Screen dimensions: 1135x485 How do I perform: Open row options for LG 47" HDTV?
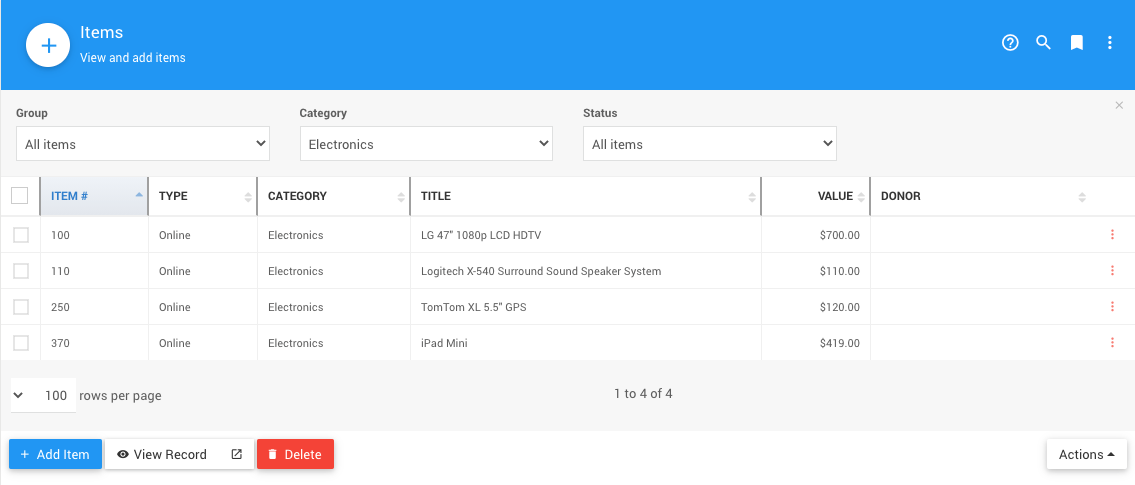pyautogui.click(x=1112, y=235)
